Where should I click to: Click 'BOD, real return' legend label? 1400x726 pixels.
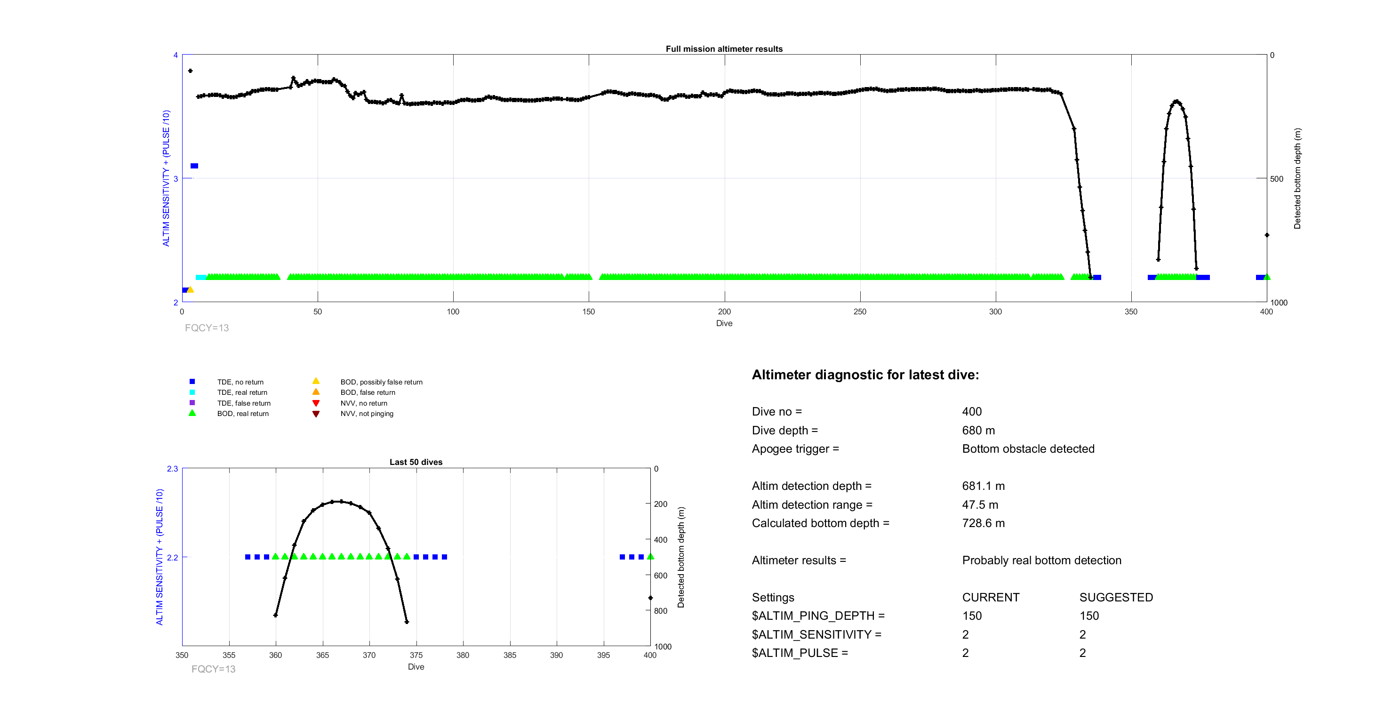243,414
